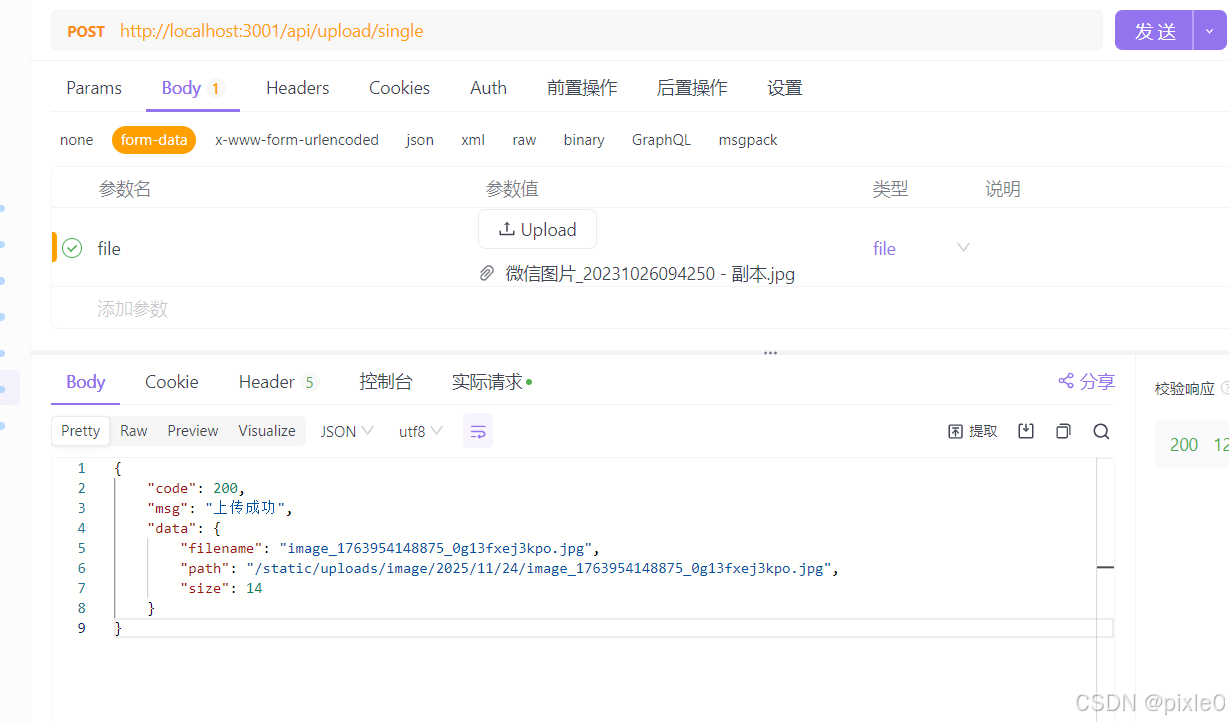Open the request Cookies tab
1229x722 pixels.
pyautogui.click(x=399, y=88)
